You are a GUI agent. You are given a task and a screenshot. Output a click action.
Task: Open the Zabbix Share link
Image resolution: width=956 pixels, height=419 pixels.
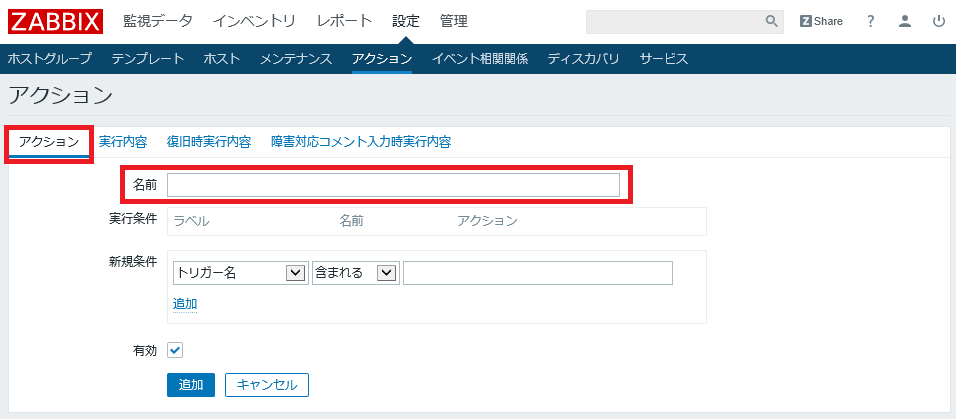[821, 21]
